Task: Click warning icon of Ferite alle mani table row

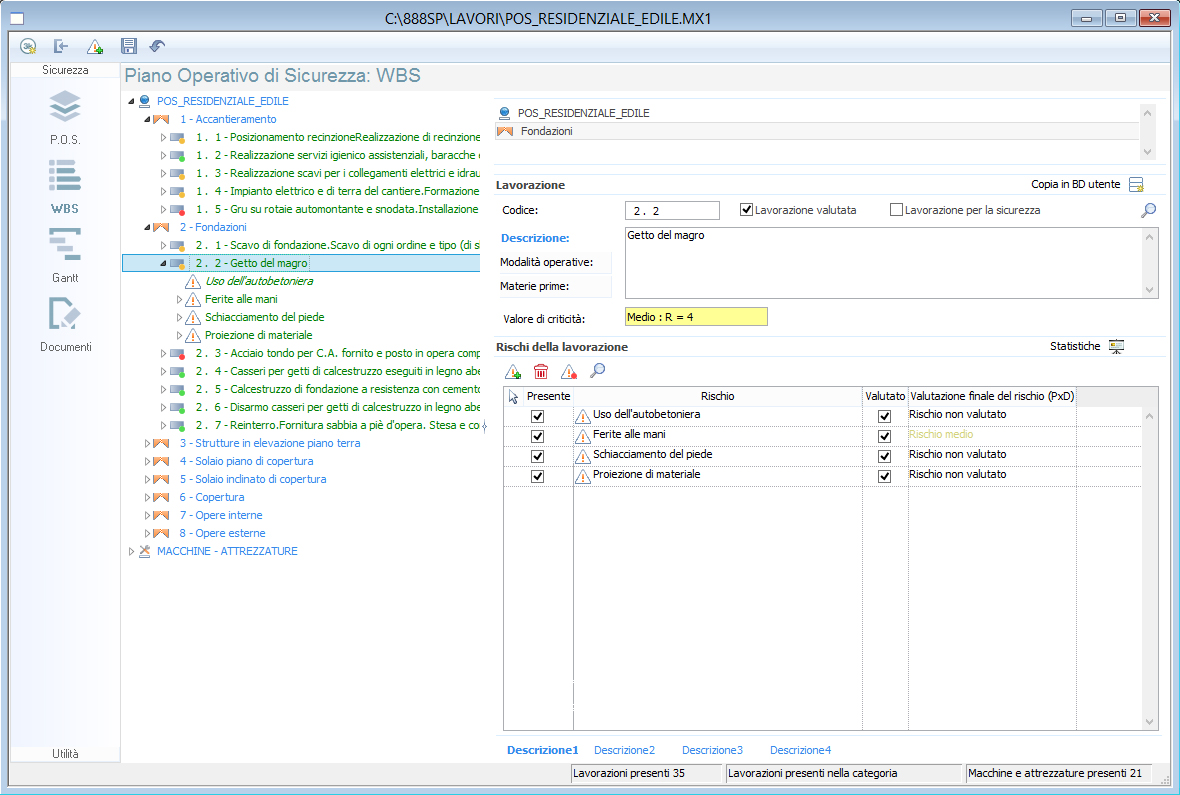Action: (582, 436)
